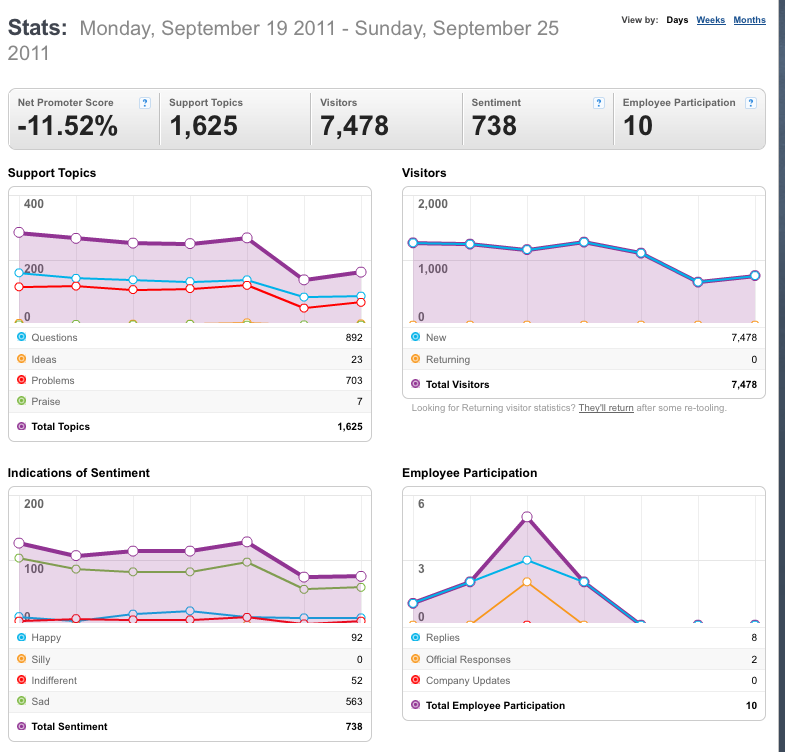785x752 pixels.
Task: Click the Support Topics summary tile
Action: click(x=235, y=119)
